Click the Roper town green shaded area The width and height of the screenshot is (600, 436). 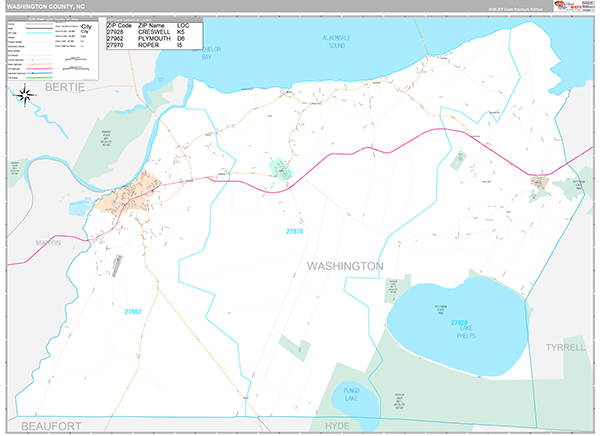pos(281,169)
